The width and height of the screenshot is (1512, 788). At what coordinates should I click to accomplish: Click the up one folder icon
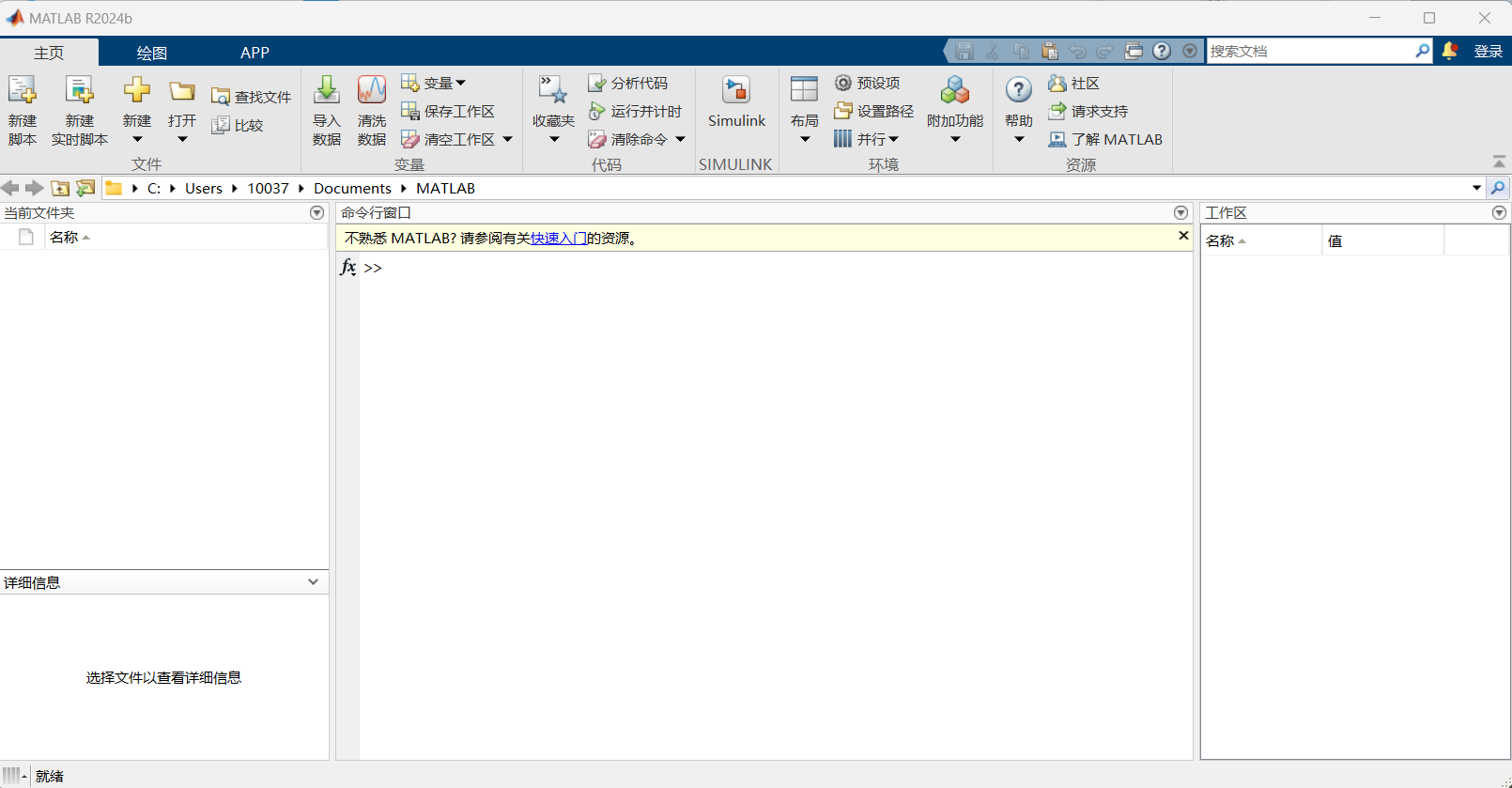tap(60, 188)
